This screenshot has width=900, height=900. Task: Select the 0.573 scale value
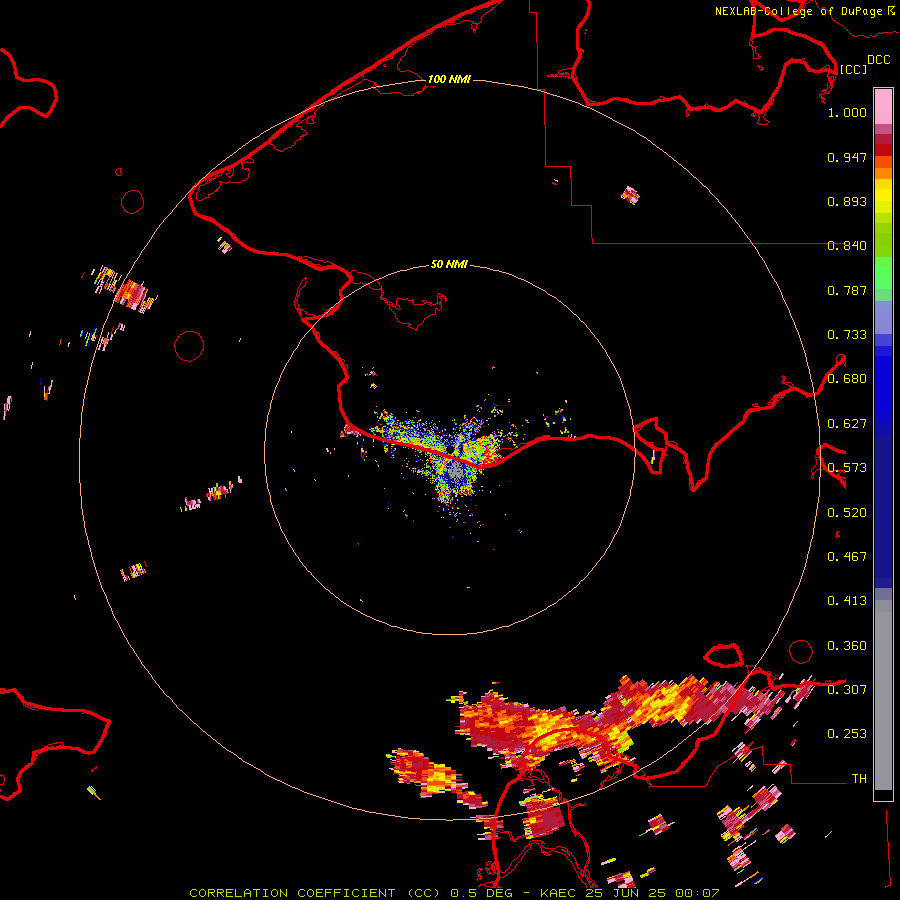pyautogui.click(x=847, y=468)
